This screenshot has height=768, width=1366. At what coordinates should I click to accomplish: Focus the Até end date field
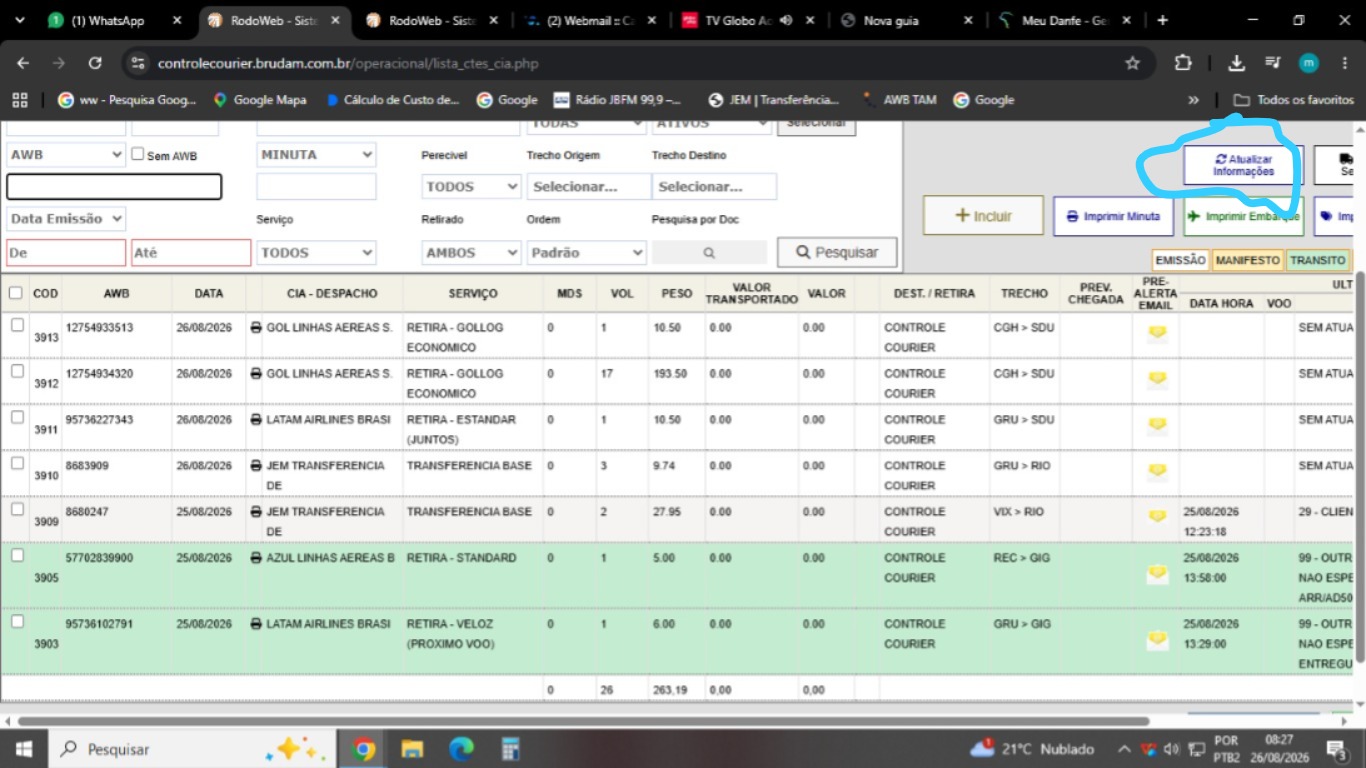[191, 253]
